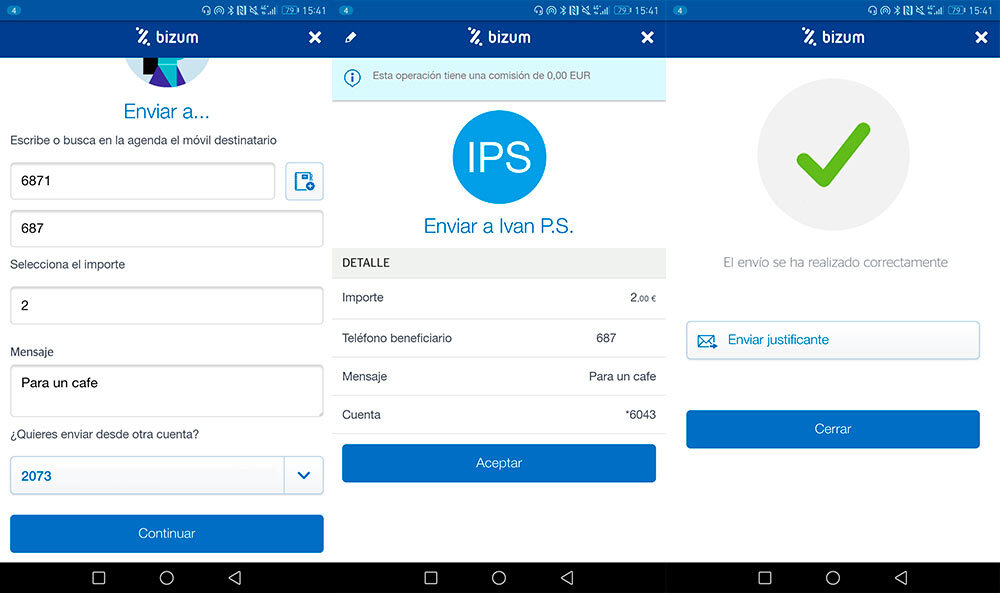The image size is (1000, 593).
Task: Tap the Bizum logo on the confirmation screen
Action: point(499,37)
